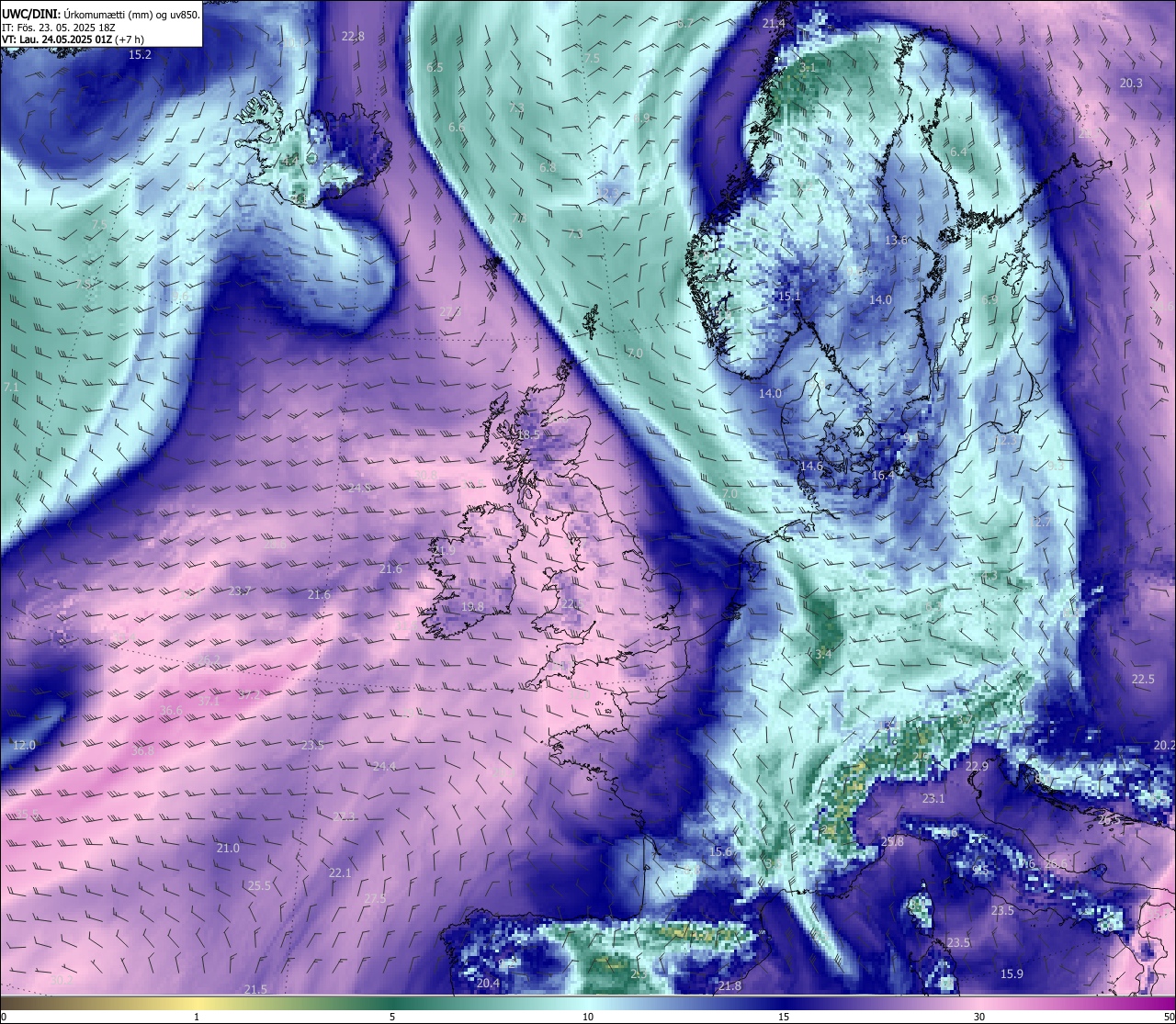Click the 22.8 value at the top
The height and width of the screenshot is (1024, 1176).
(353, 37)
